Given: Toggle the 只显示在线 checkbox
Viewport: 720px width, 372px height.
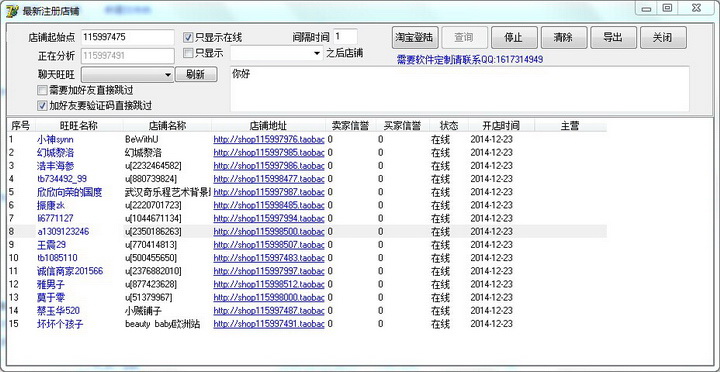Looking at the screenshot, I should tap(188, 37).
